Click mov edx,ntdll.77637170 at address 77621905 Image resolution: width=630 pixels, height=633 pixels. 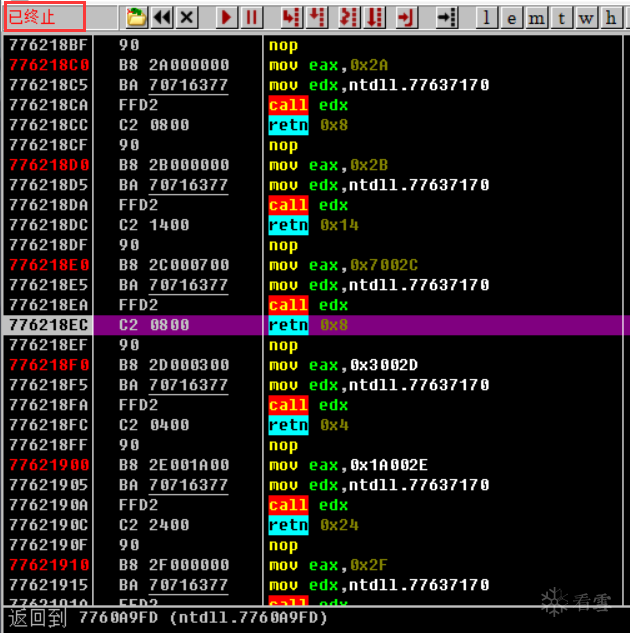click(x=379, y=485)
